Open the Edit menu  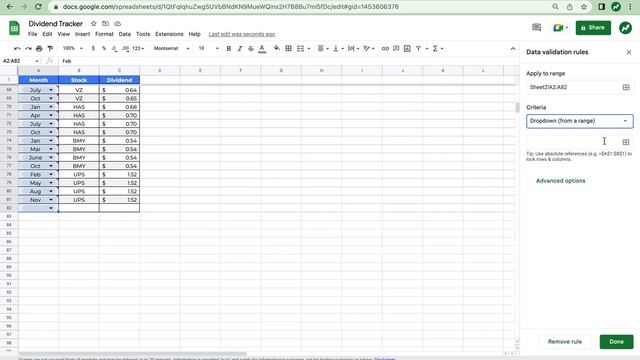click(47, 34)
